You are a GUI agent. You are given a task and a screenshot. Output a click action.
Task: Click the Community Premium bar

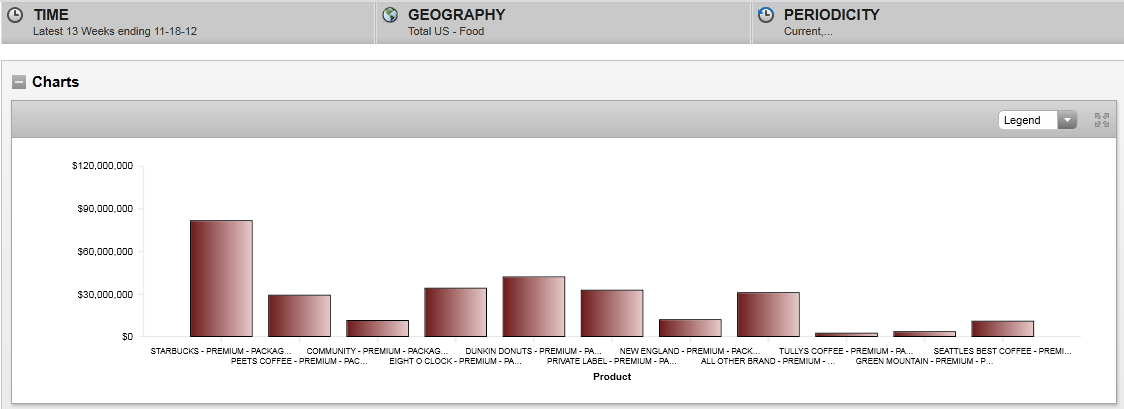click(377, 328)
